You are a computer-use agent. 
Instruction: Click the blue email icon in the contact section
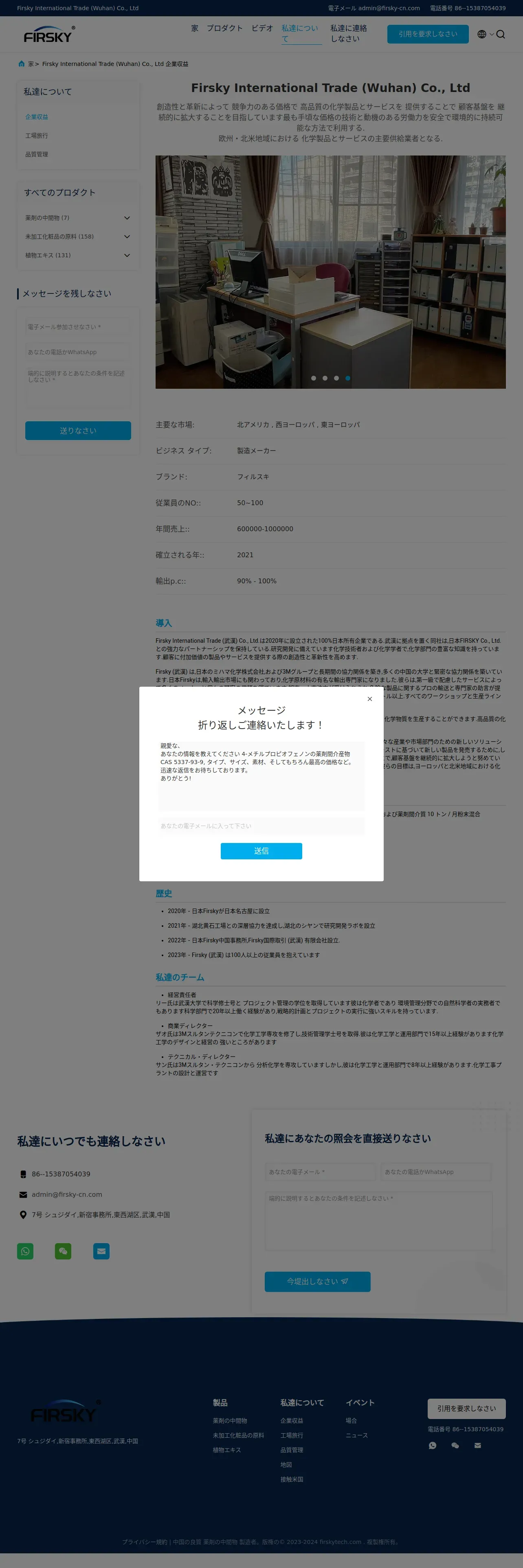pyautogui.click(x=101, y=1251)
